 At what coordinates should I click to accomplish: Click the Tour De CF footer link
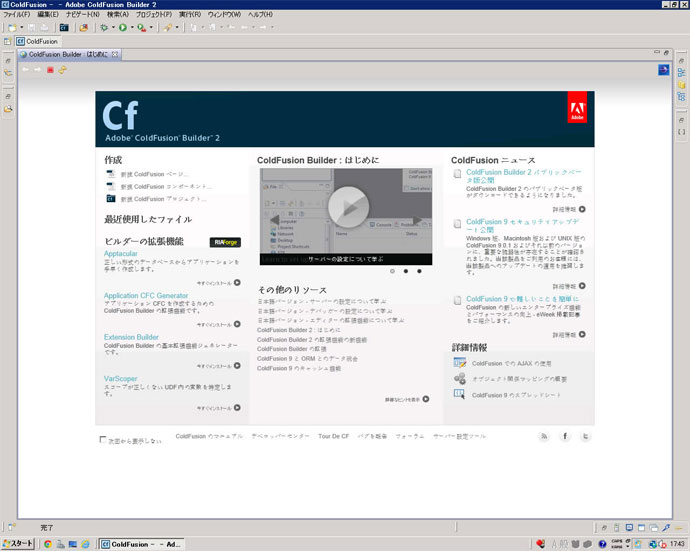(x=334, y=437)
